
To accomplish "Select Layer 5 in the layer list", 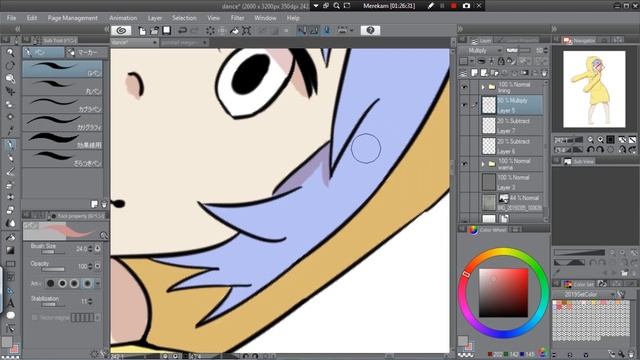I will (x=512, y=105).
